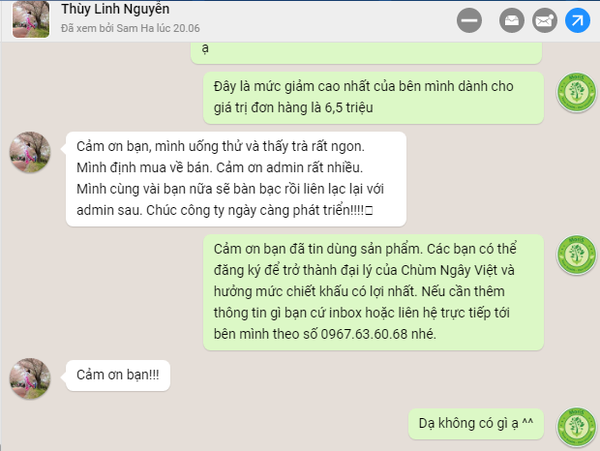Select the customer avatar beside 'Cảm ơn bạn!!!'
This screenshot has width=600, height=451.
pos(30,378)
